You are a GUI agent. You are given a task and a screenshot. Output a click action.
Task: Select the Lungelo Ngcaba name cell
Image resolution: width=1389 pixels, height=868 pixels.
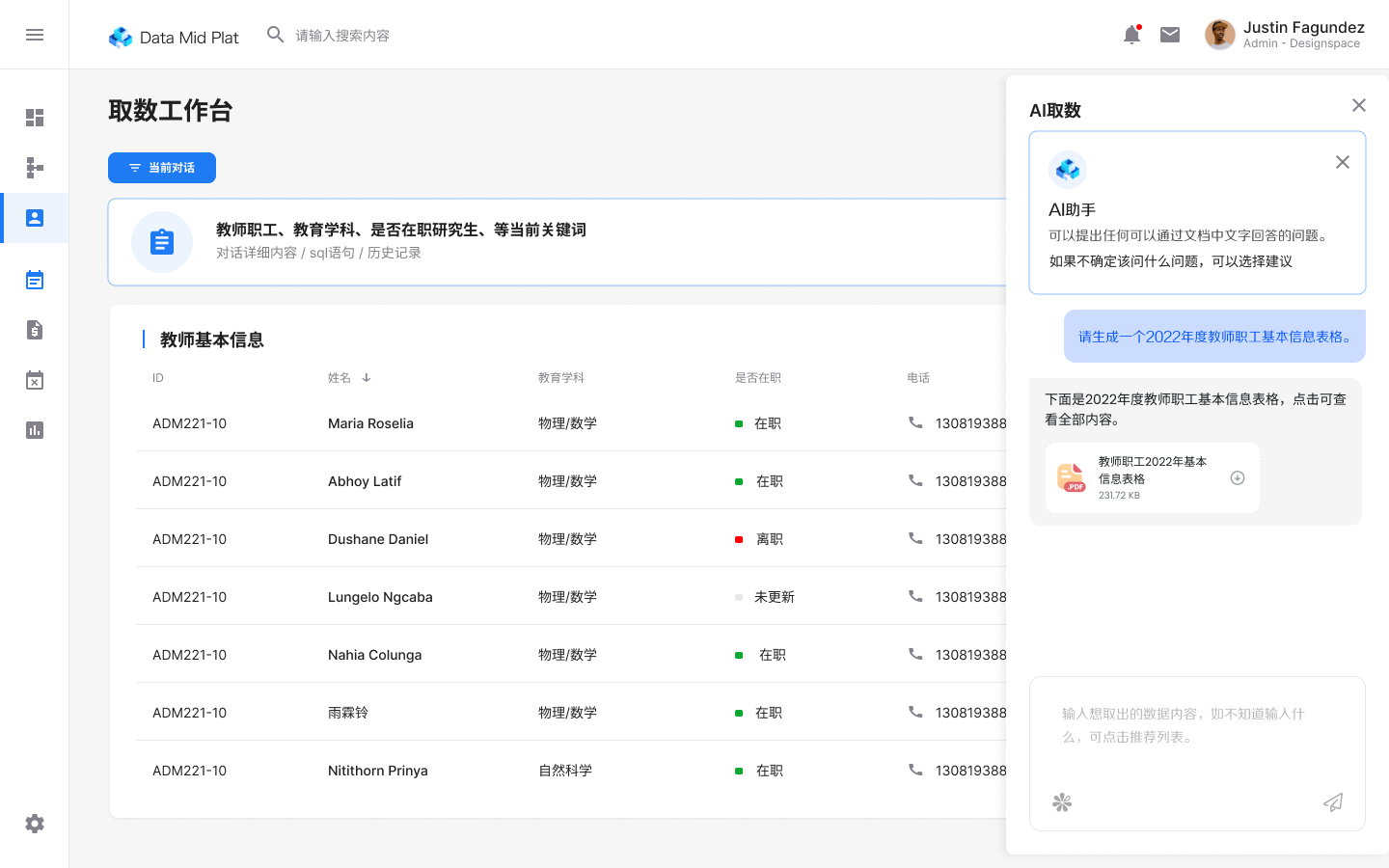380,597
